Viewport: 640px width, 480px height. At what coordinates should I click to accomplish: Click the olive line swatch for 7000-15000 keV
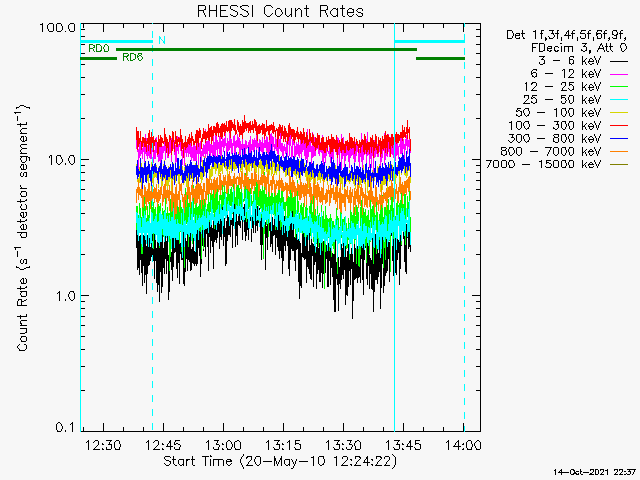pos(619,164)
